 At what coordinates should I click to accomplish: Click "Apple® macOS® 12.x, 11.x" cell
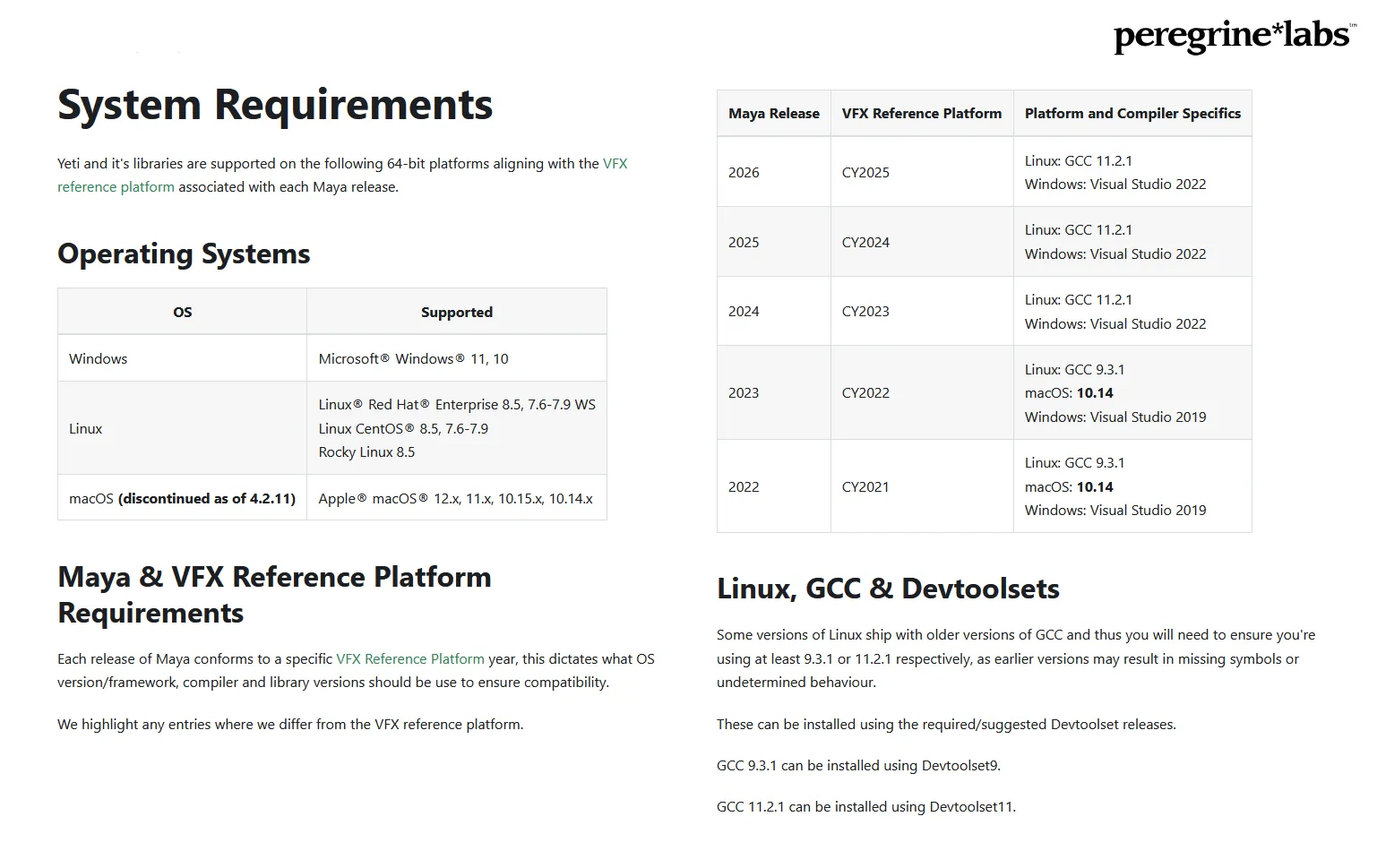(455, 498)
